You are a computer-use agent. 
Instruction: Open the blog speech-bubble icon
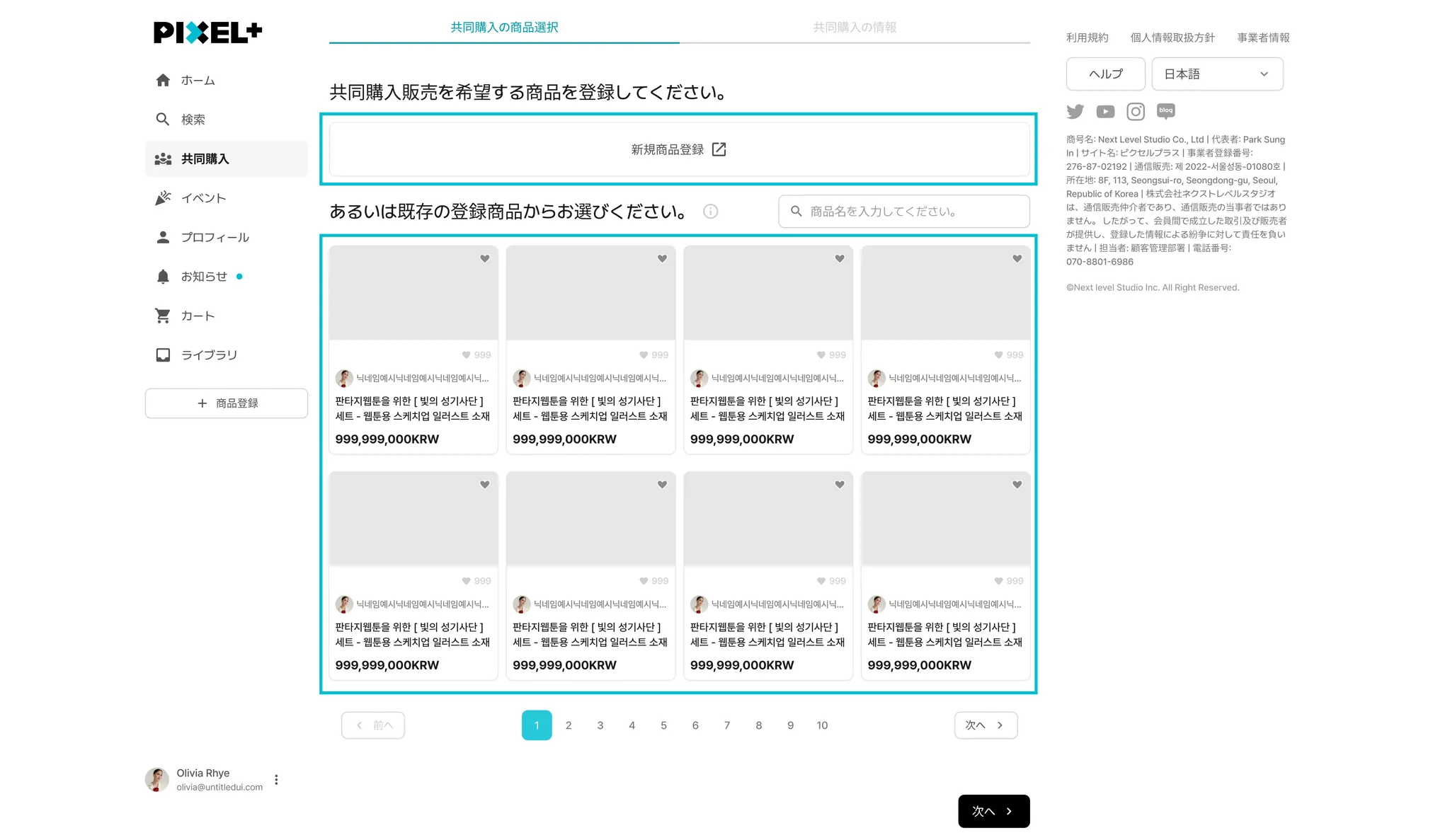coord(1165,111)
